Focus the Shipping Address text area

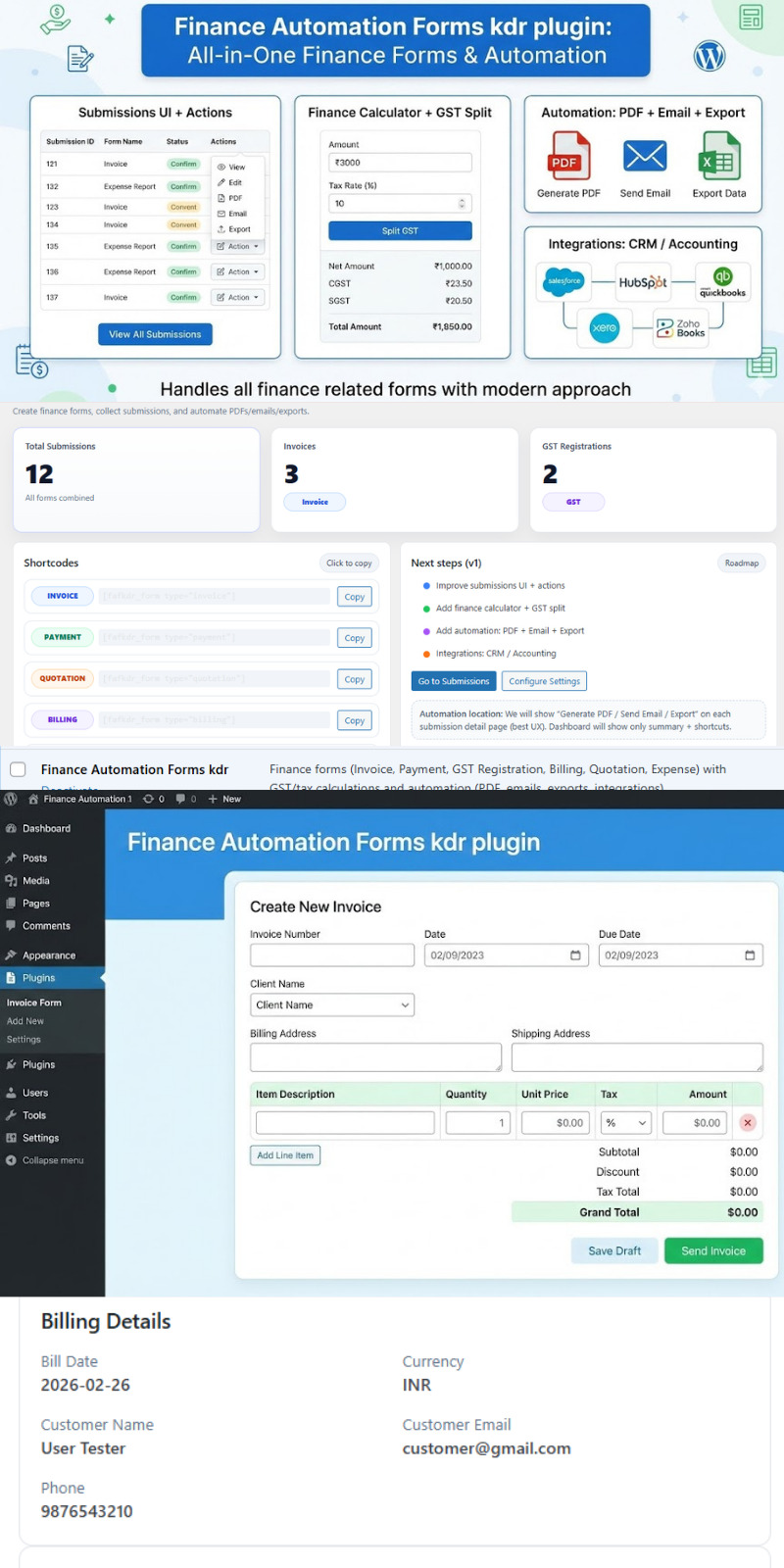pyautogui.click(x=637, y=1056)
